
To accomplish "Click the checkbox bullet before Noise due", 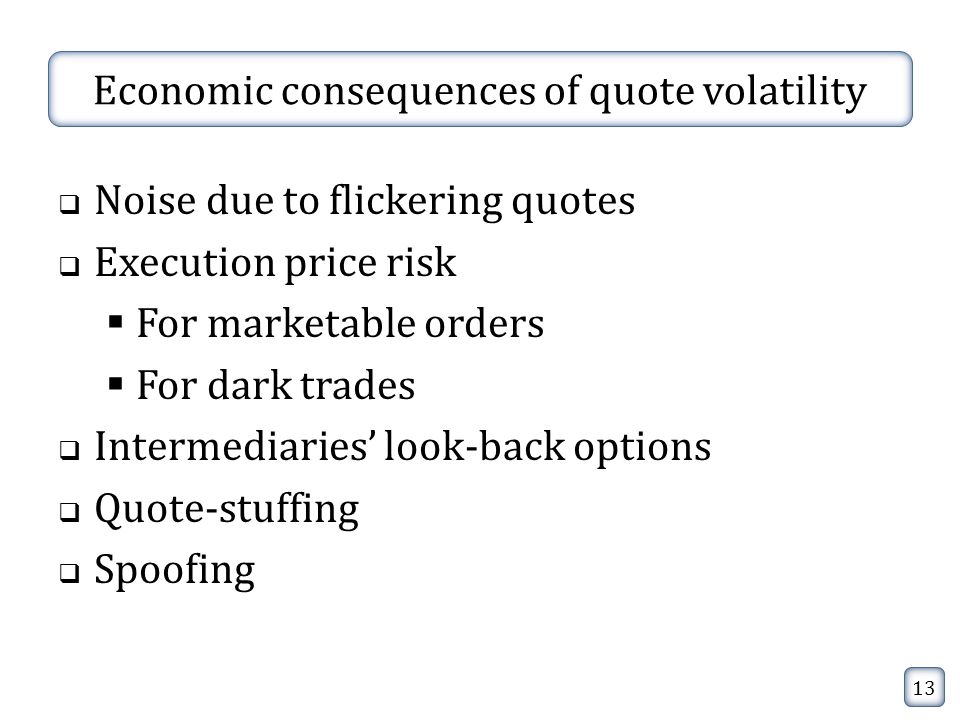I will (x=70, y=204).
